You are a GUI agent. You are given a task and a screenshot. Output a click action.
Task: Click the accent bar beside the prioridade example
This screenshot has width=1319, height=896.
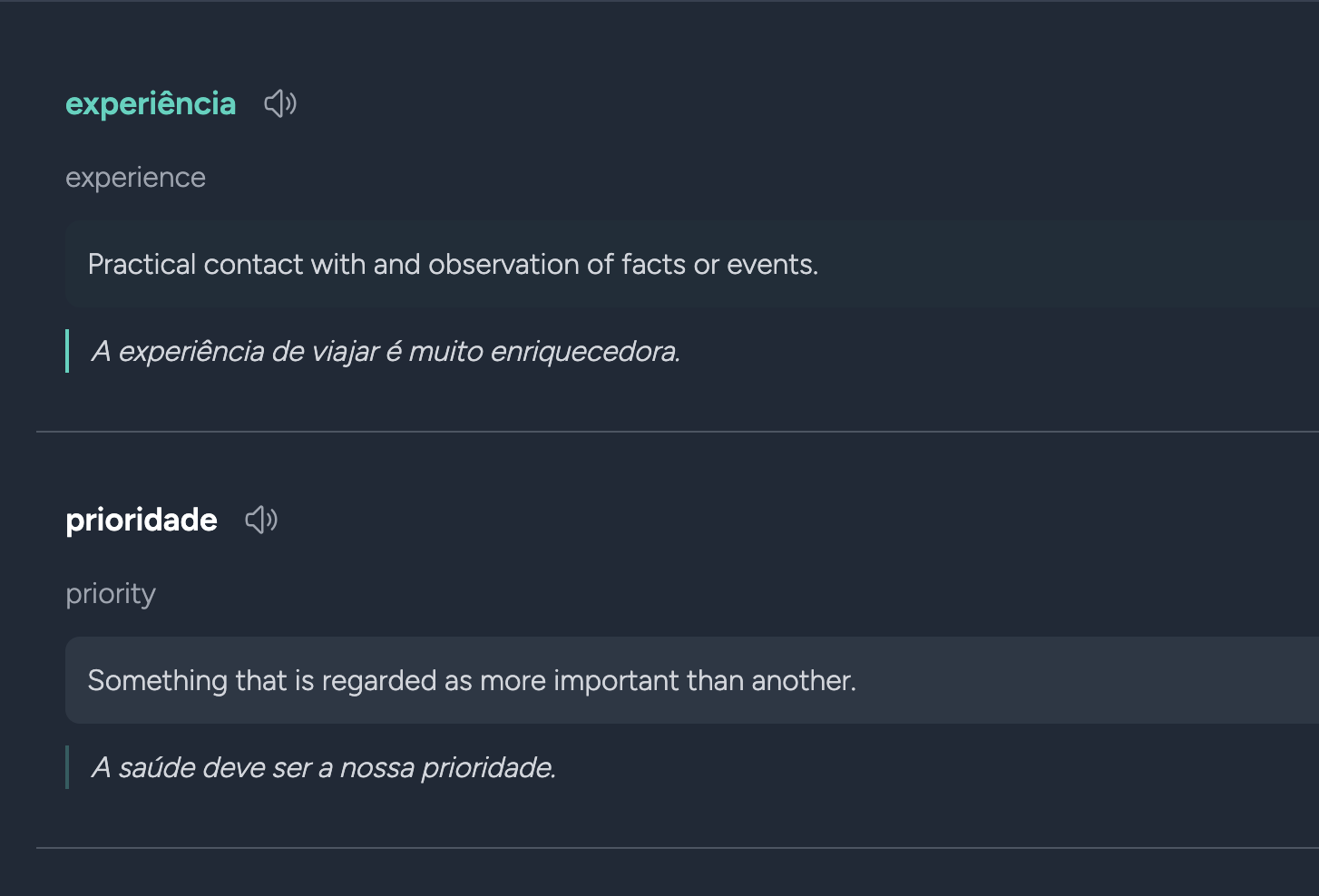point(68,767)
